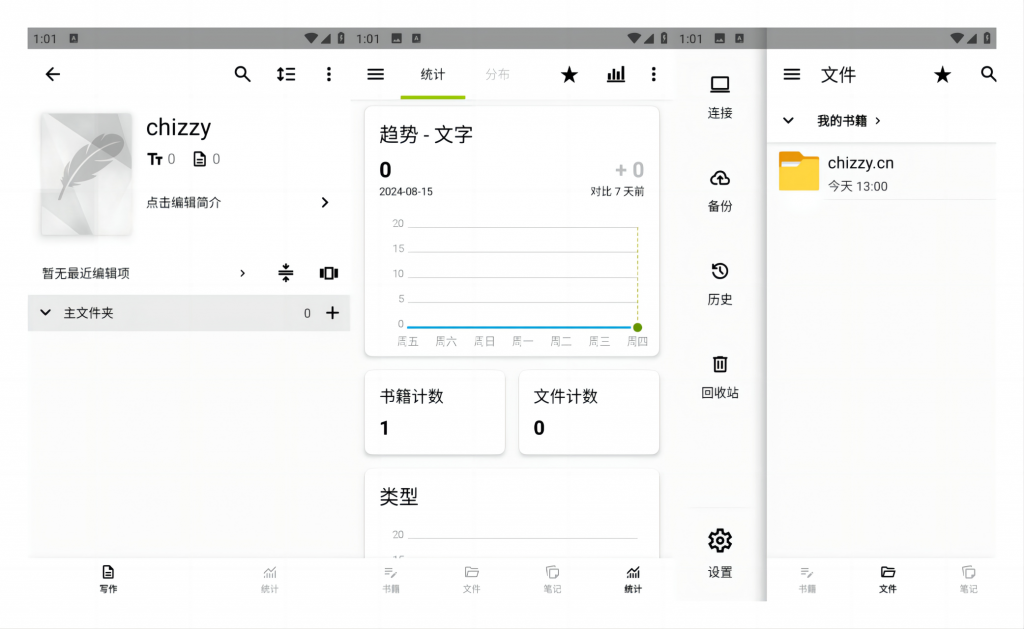
Task: Open the line spacing sort icon
Action: click(x=286, y=74)
